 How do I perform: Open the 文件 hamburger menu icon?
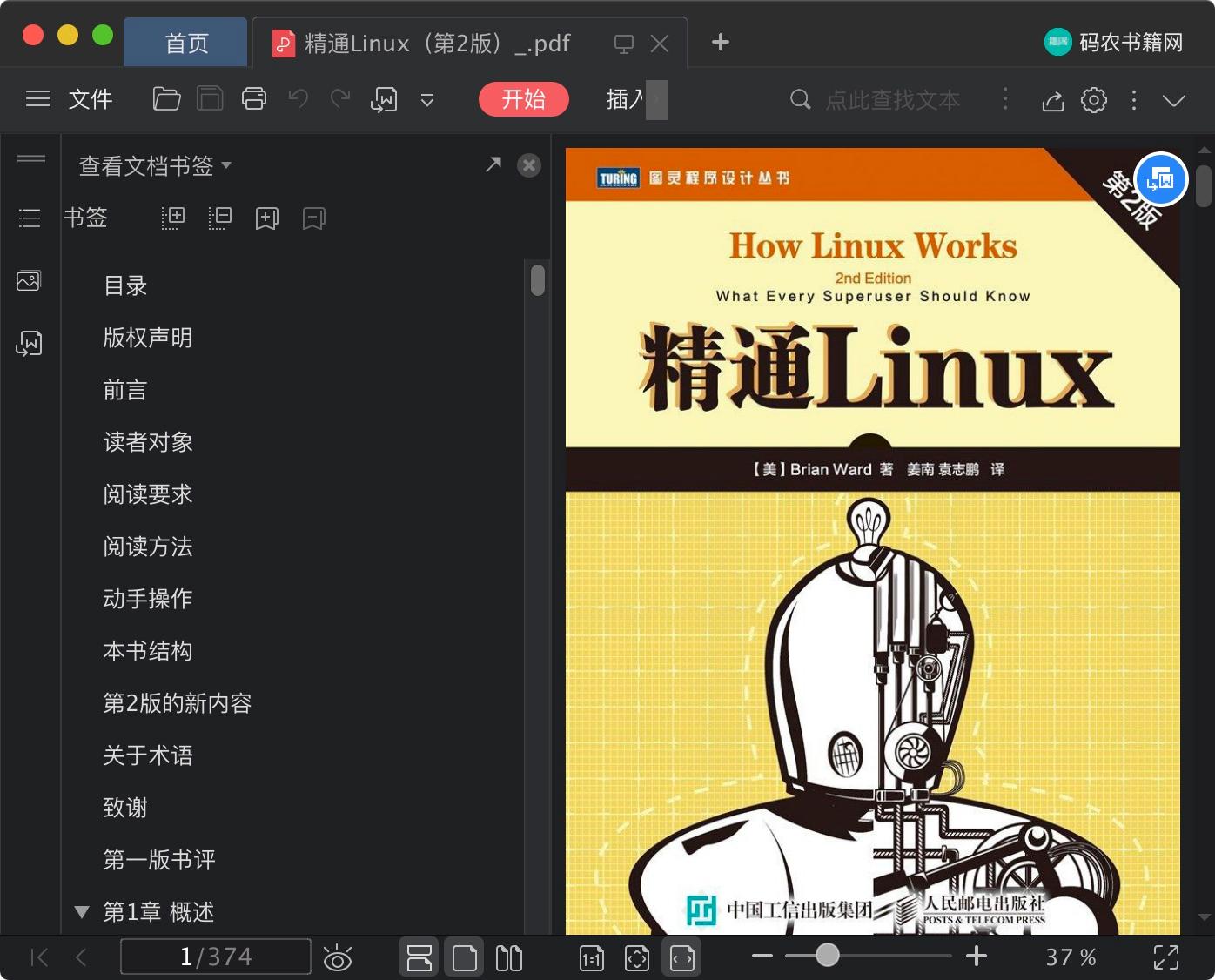click(x=38, y=99)
